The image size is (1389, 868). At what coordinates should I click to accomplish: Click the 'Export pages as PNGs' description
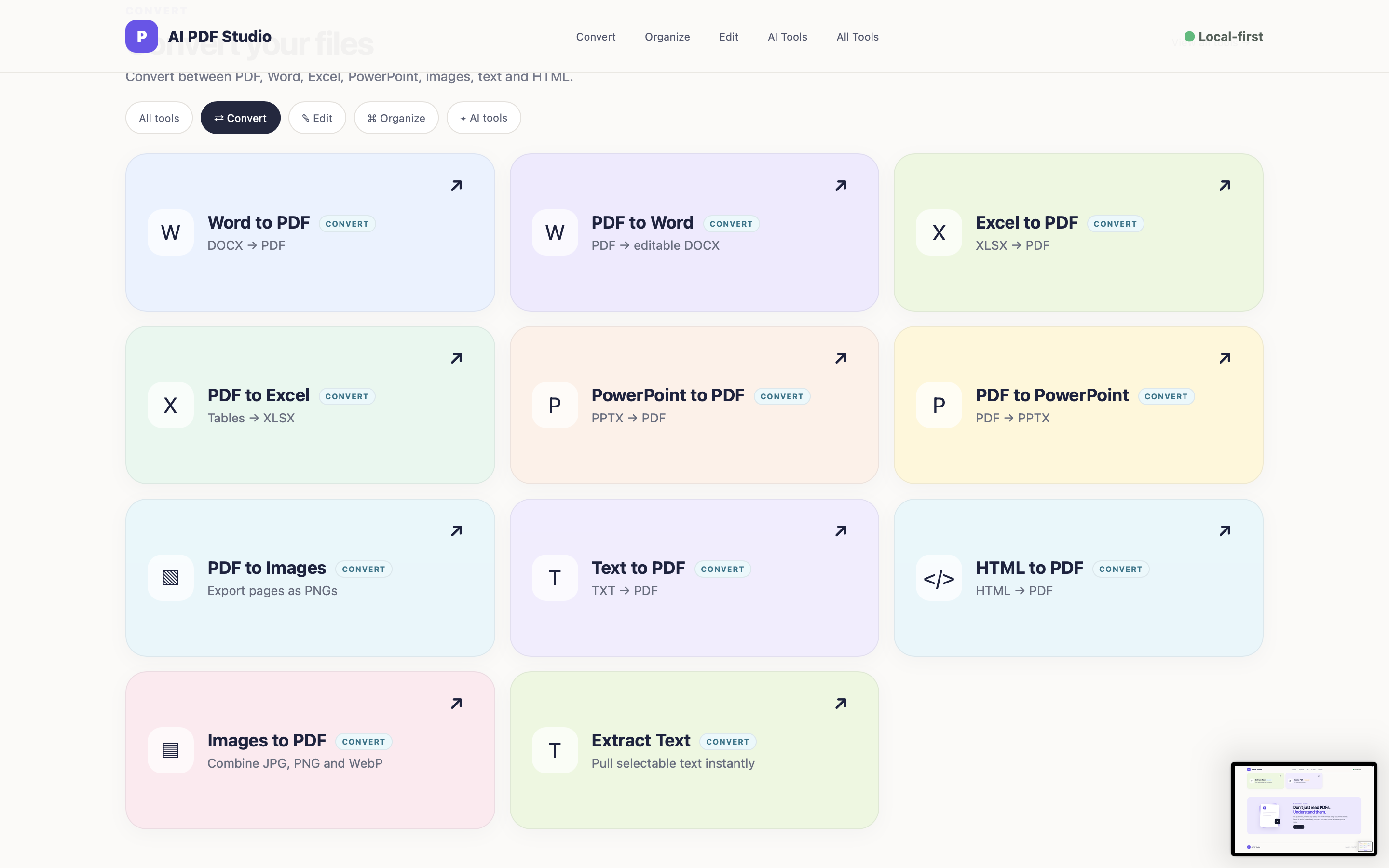[272, 591]
